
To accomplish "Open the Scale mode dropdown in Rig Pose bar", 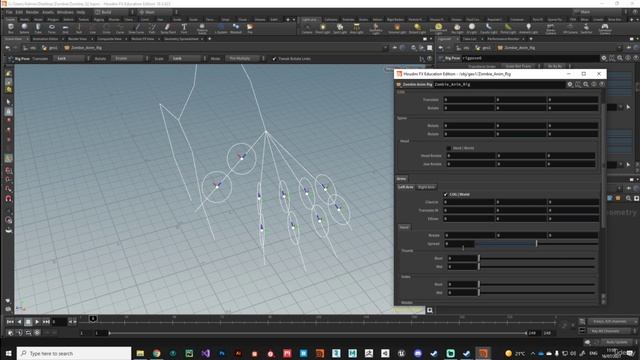I will (x=189, y=58).
